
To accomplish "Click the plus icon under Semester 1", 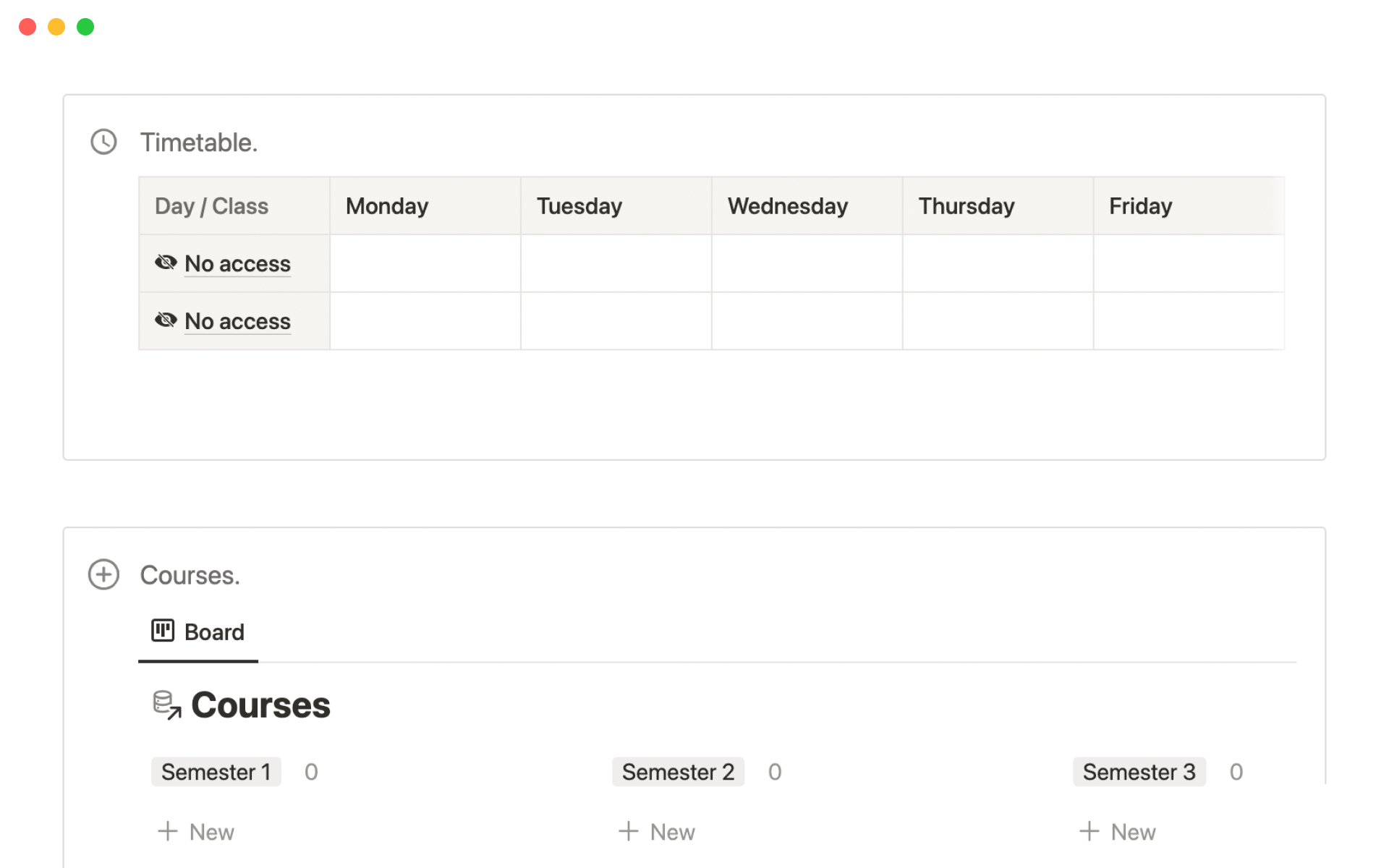I will click(x=168, y=831).
